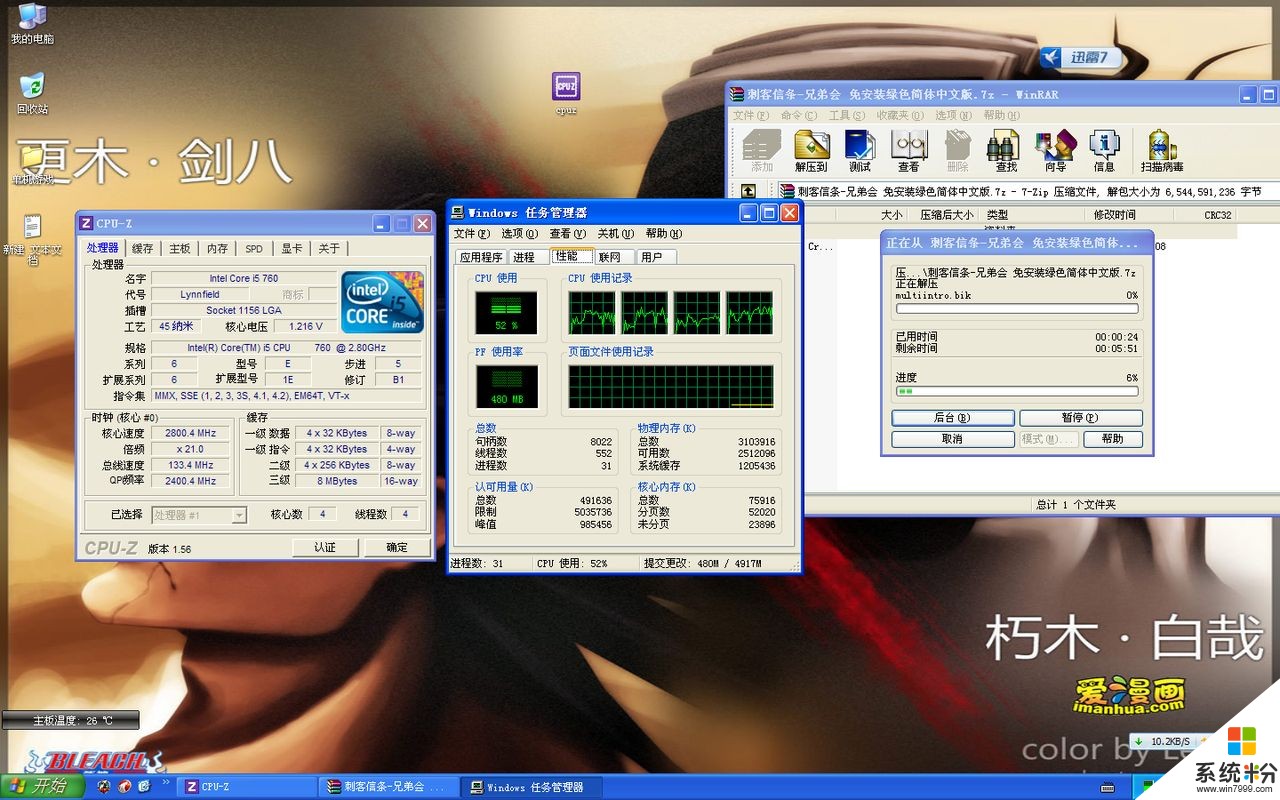
Task: Click the 修改时间 column header in WinRAR
Action: pos(1114,215)
